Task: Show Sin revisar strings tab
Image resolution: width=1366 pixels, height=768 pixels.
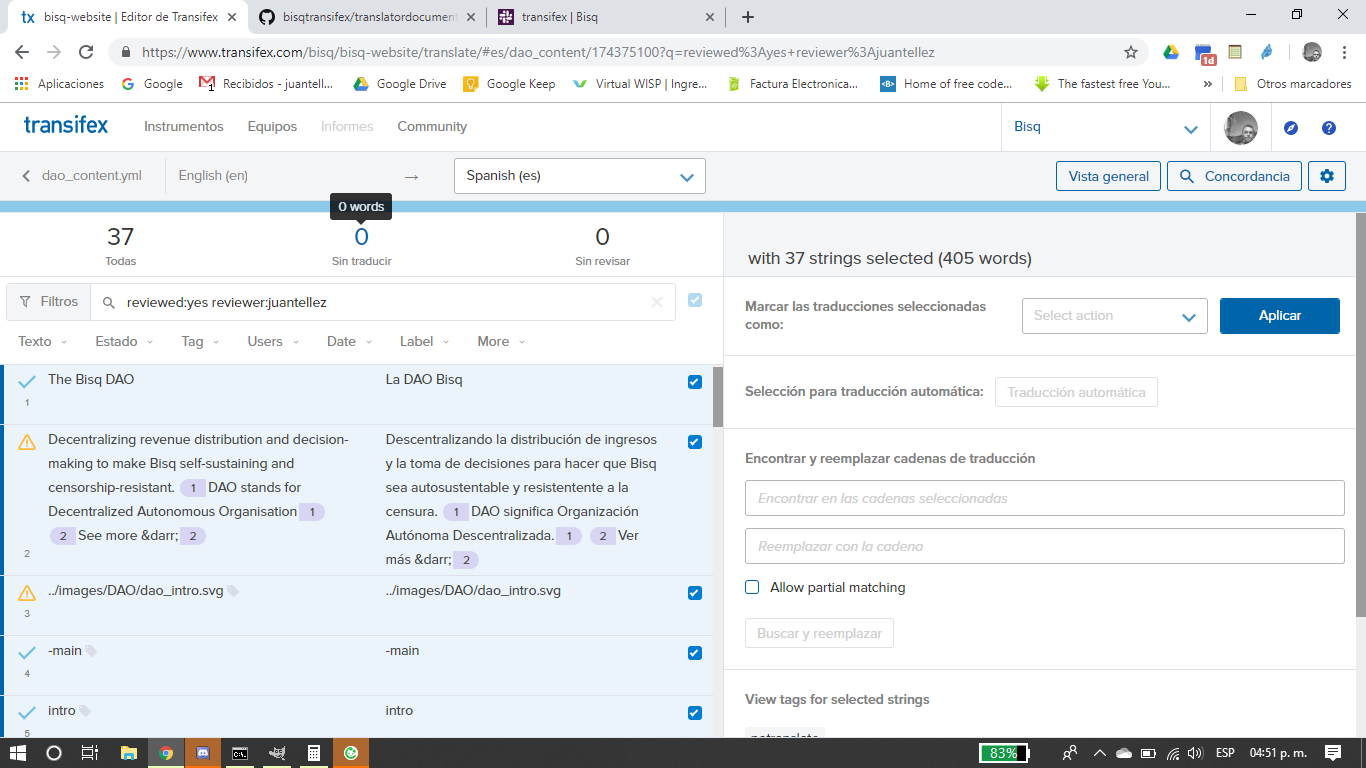Action: (602, 246)
